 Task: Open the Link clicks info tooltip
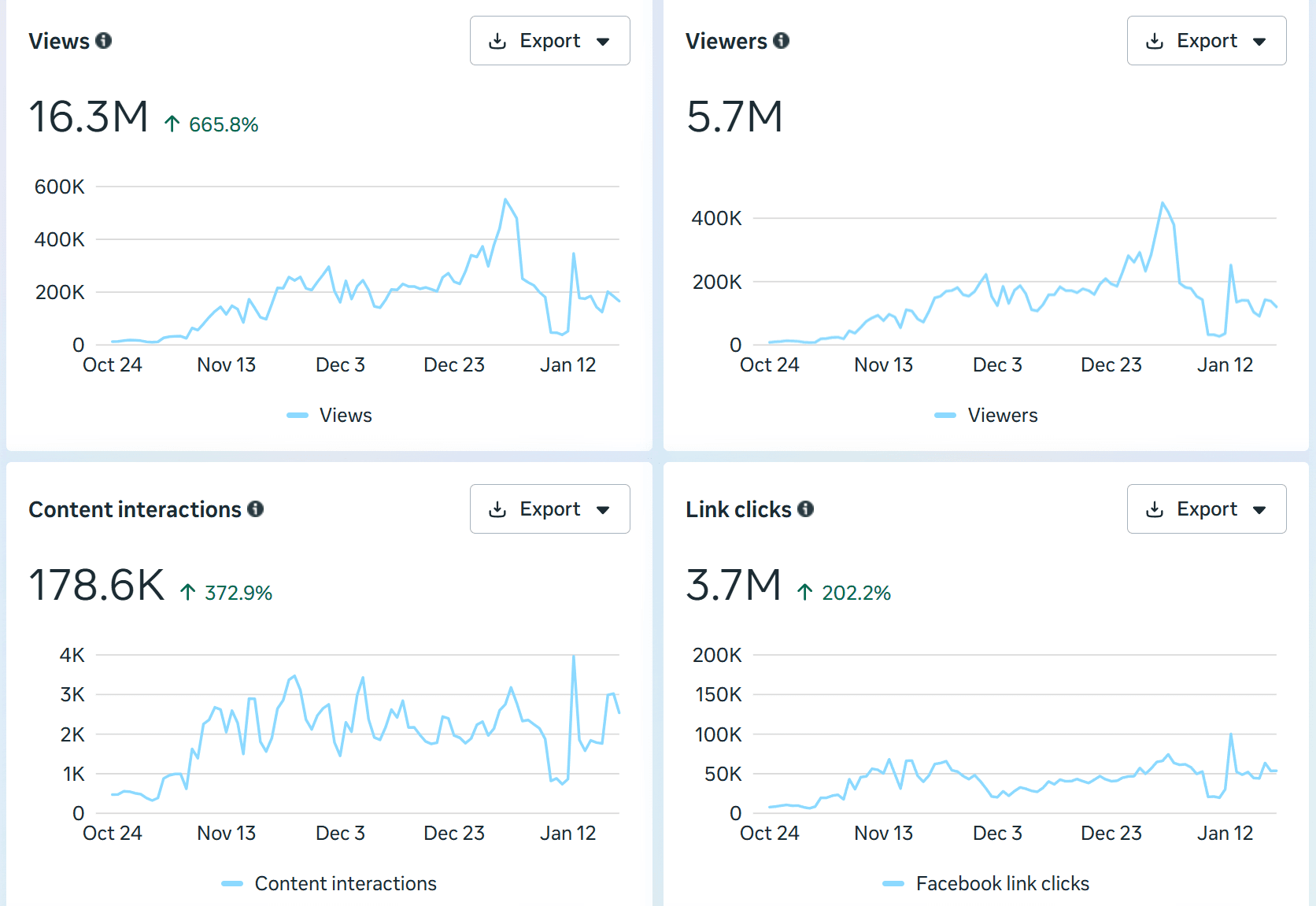pos(805,509)
